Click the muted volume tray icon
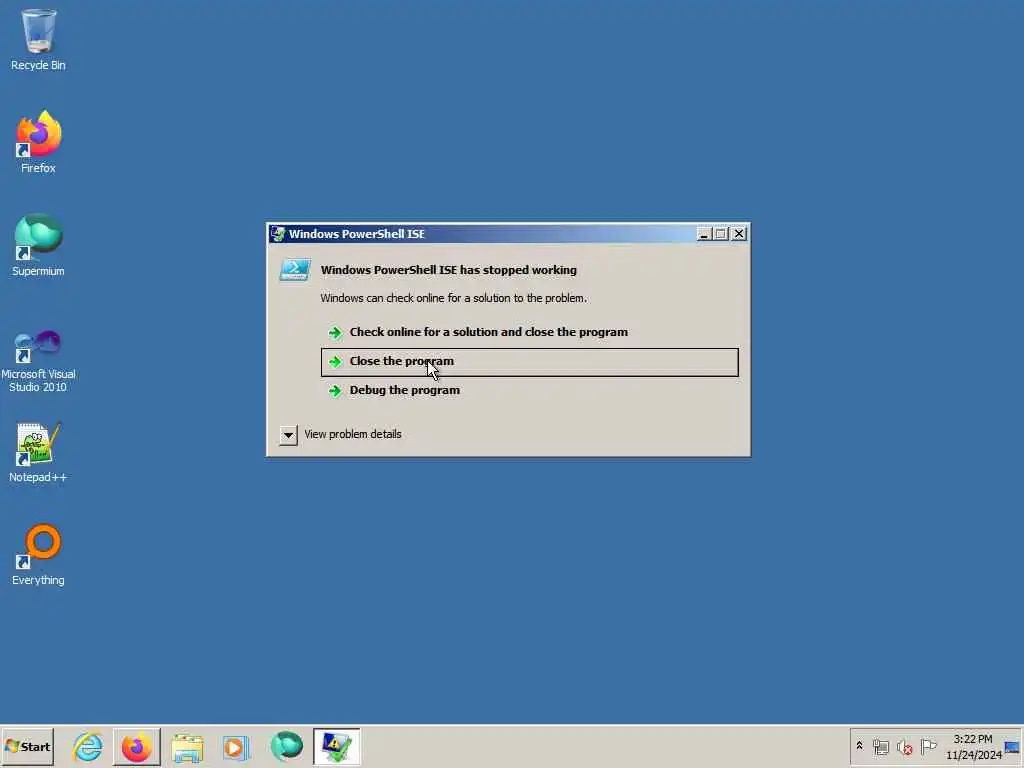This screenshot has height=768, width=1024. (904, 746)
